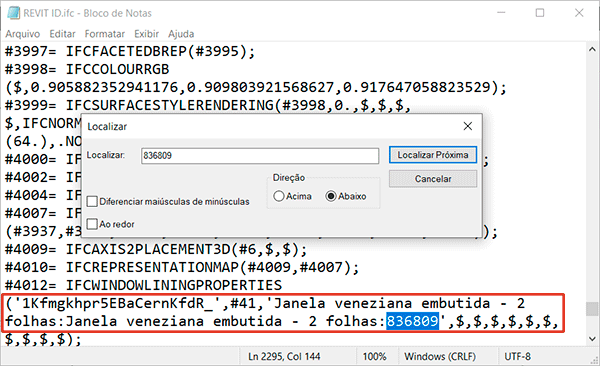Click the #4012= IFCWINDOWLININGPROPERTIES line
Viewport: 600px width, 366px height.
pos(143,285)
